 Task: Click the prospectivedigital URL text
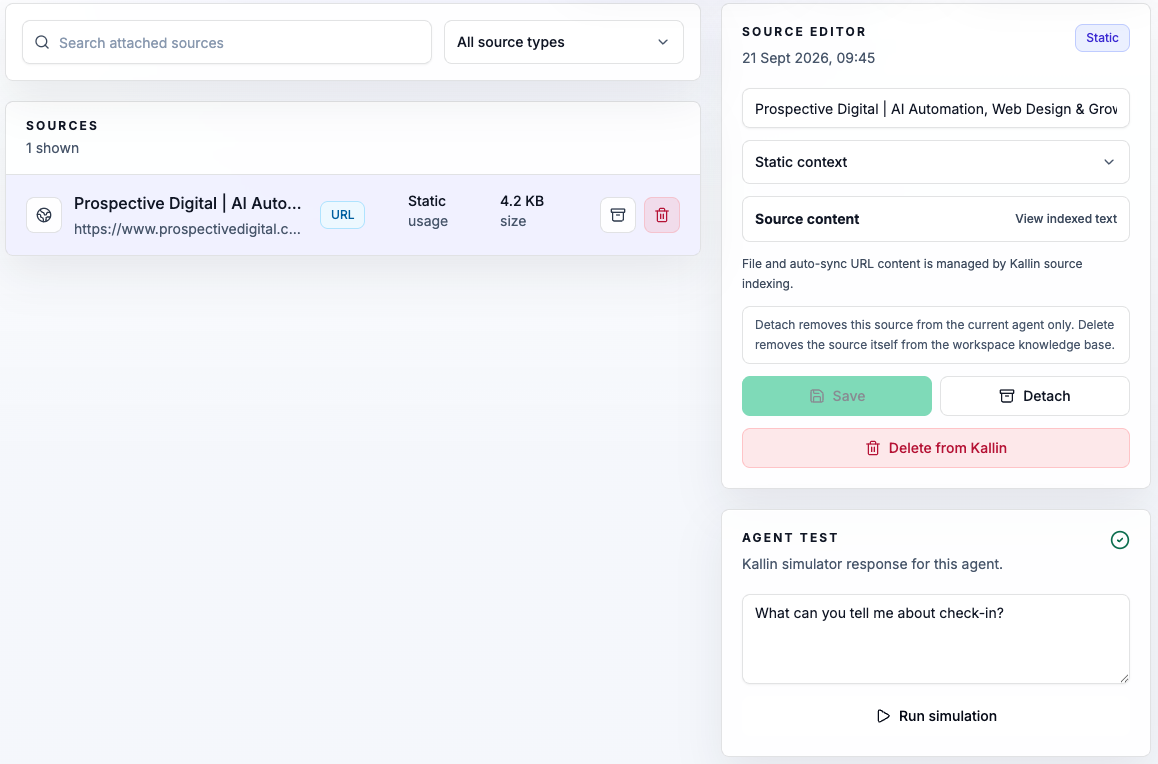coord(188,229)
